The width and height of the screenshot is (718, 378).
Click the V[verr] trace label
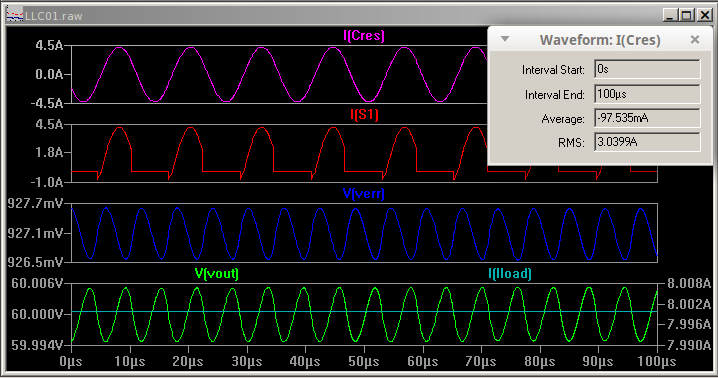point(364,193)
